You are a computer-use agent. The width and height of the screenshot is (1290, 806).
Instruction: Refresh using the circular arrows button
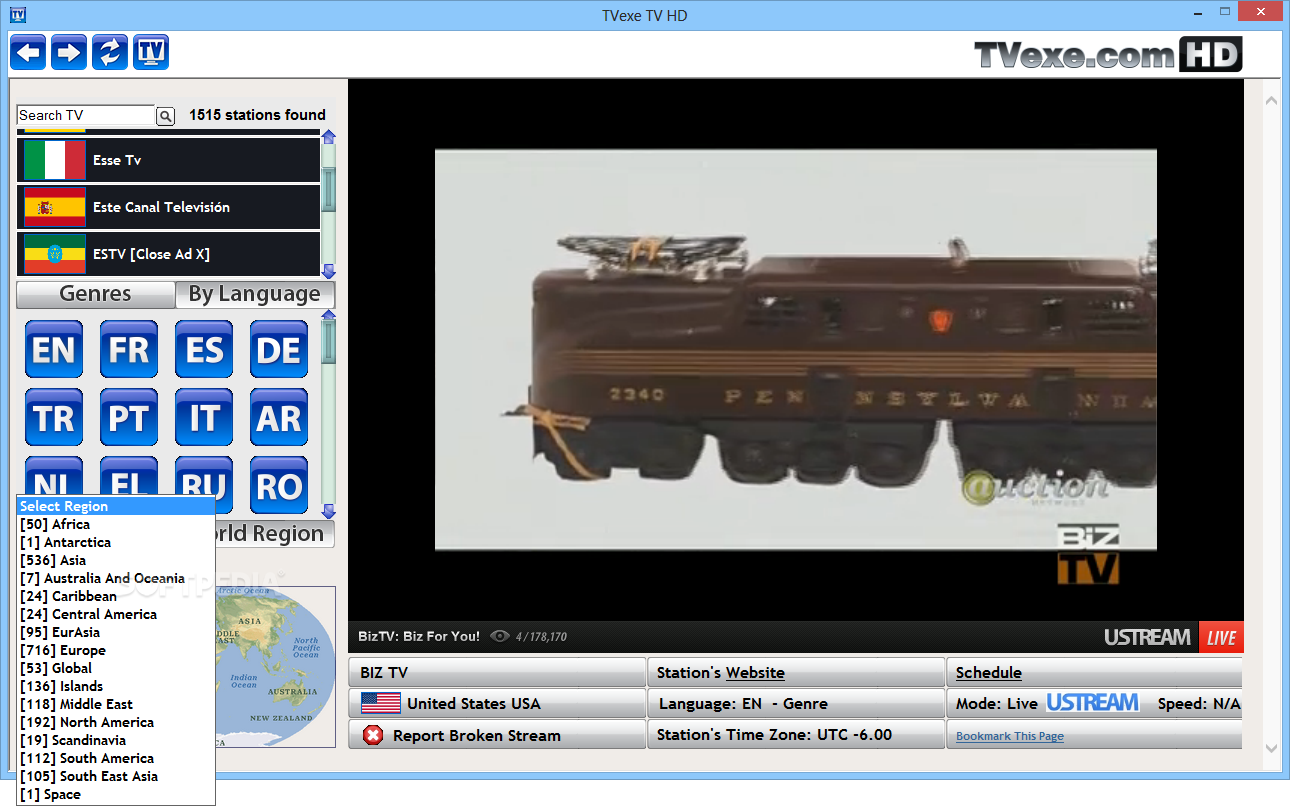[x=110, y=52]
